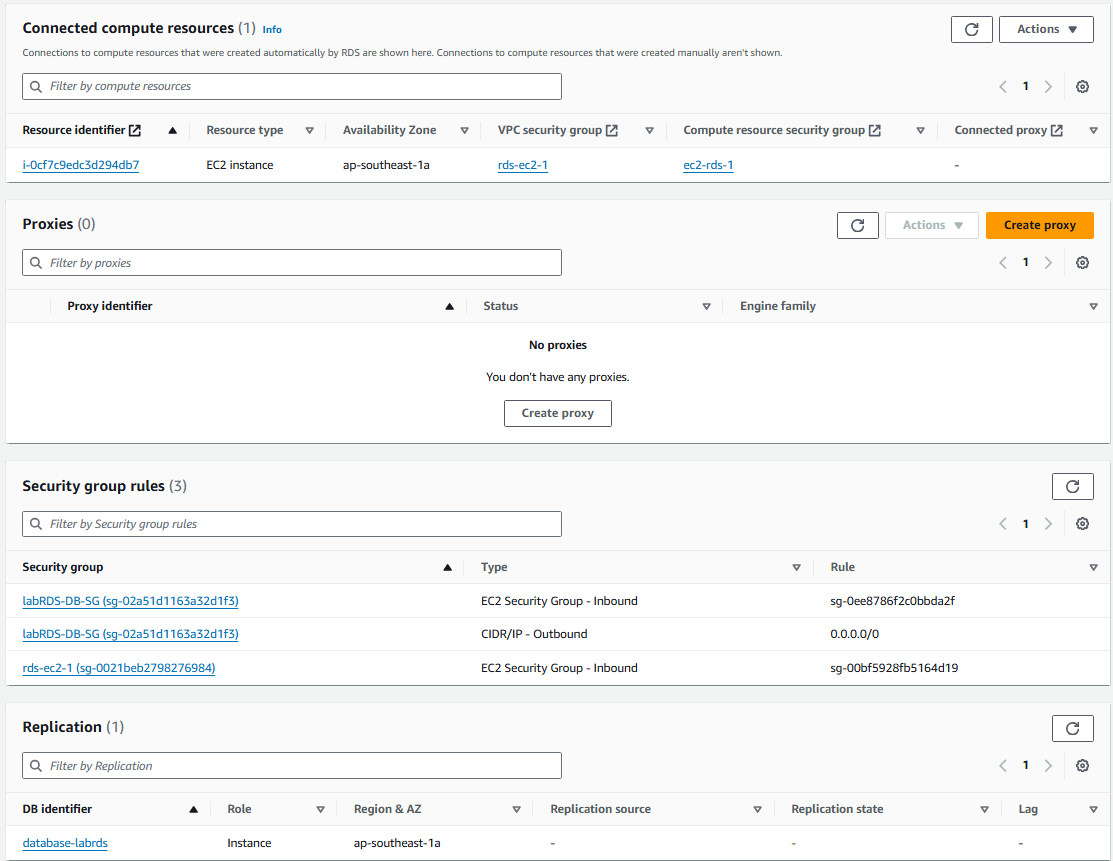The width and height of the screenshot is (1113, 861).
Task: Sort the Availability Zone column
Action: coord(464,130)
